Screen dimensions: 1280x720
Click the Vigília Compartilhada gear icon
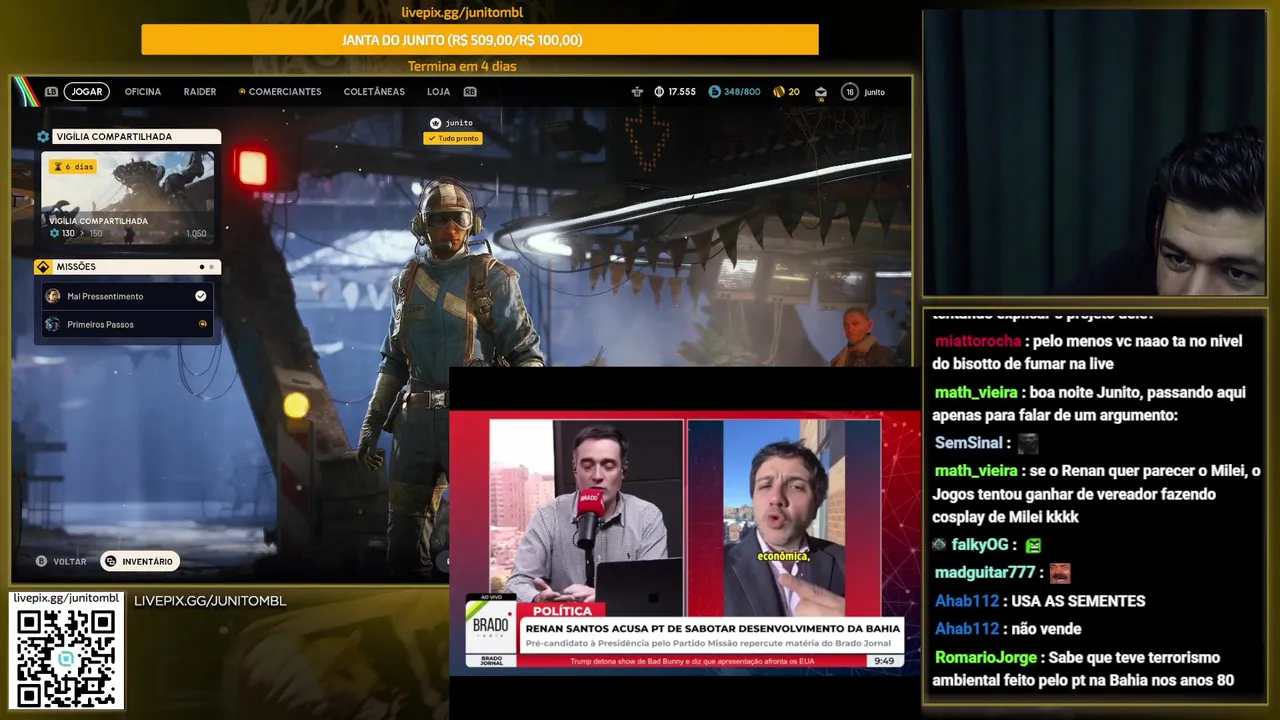pyautogui.click(x=43, y=136)
